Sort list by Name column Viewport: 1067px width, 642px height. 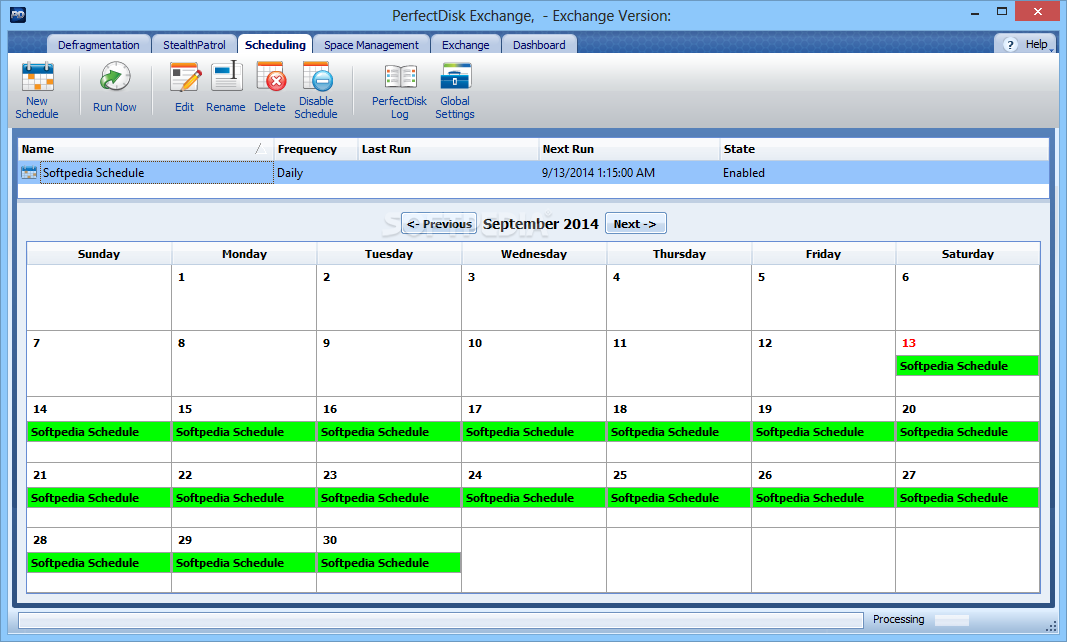pyautogui.click(x=146, y=149)
